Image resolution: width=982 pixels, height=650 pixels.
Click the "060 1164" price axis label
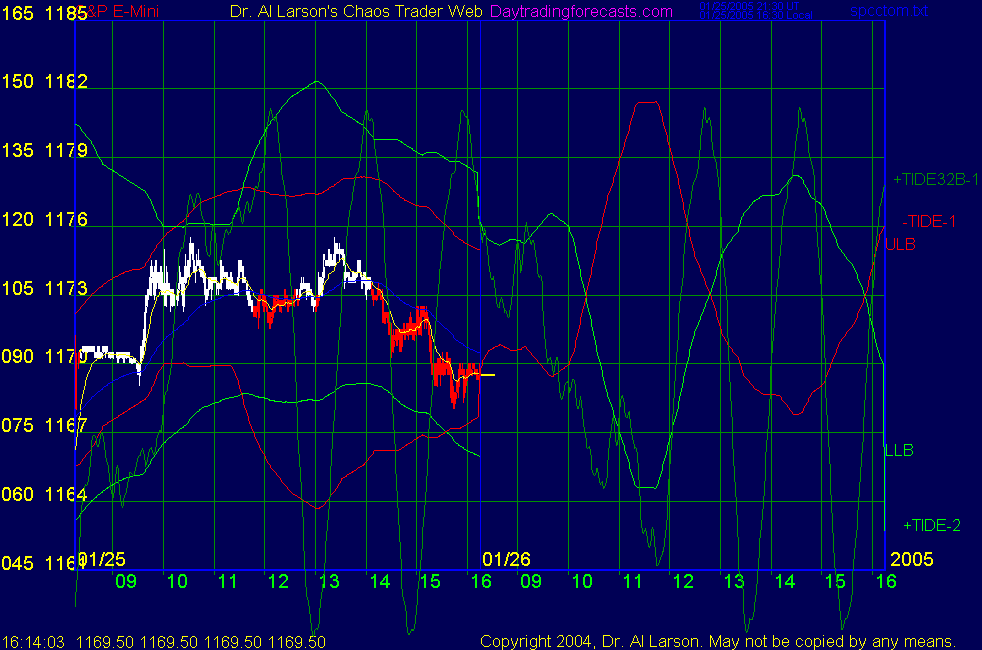pos(44,494)
